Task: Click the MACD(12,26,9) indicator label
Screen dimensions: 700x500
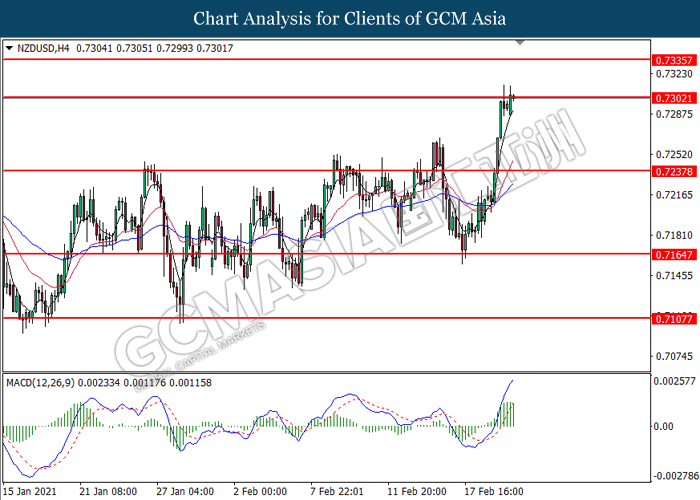Action: (x=41, y=383)
